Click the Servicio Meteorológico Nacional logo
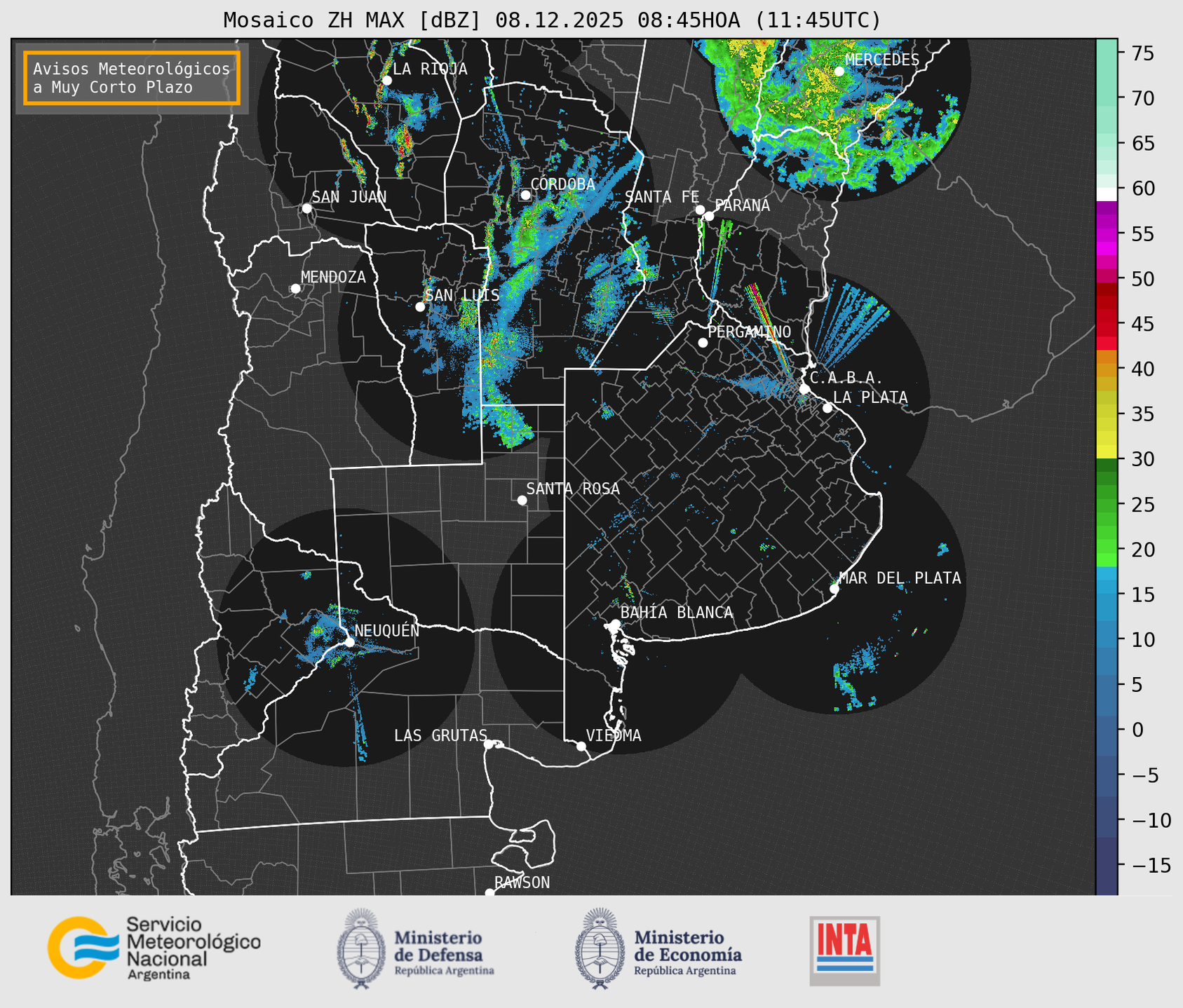1183x1008 pixels. click(154, 948)
